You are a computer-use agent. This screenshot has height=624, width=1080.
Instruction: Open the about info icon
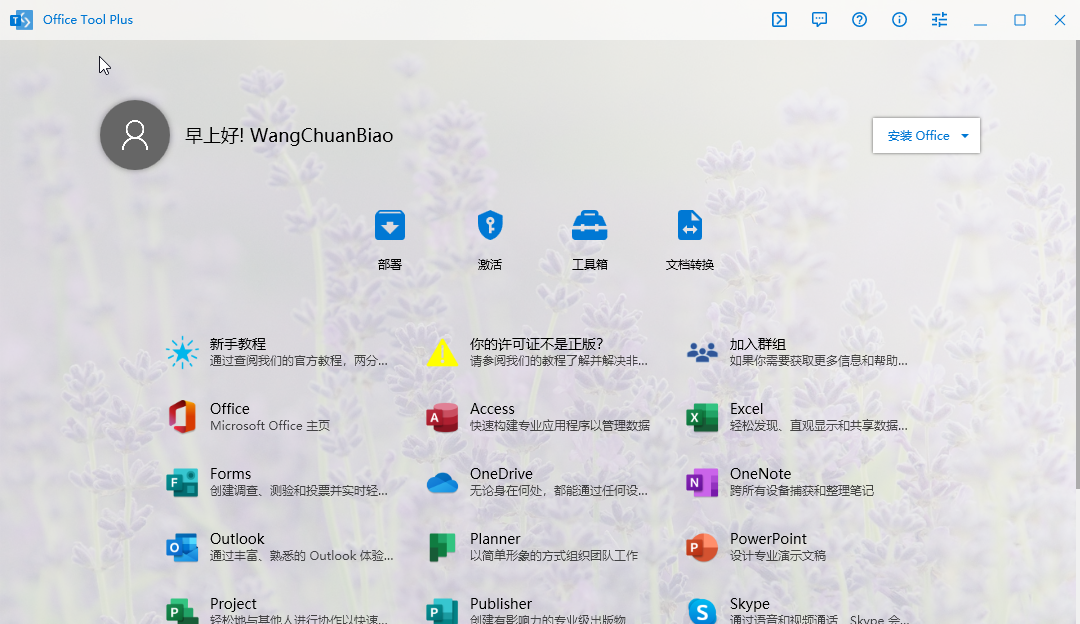click(x=899, y=19)
